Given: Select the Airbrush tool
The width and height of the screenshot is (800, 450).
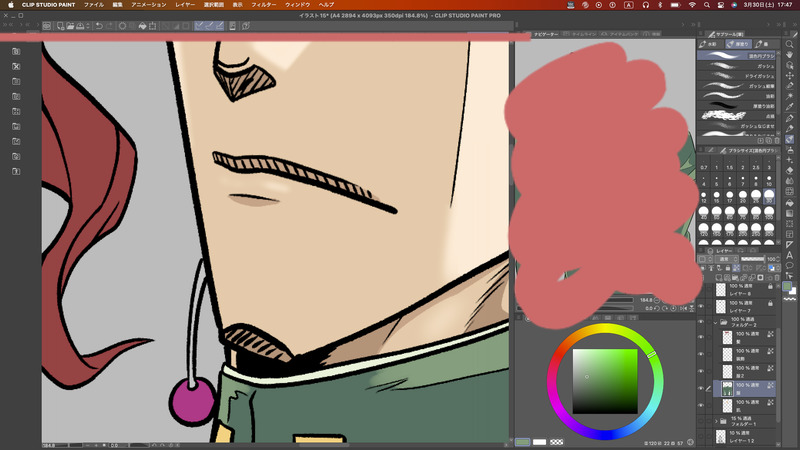Looking at the screenshot, I should (790, 149).
